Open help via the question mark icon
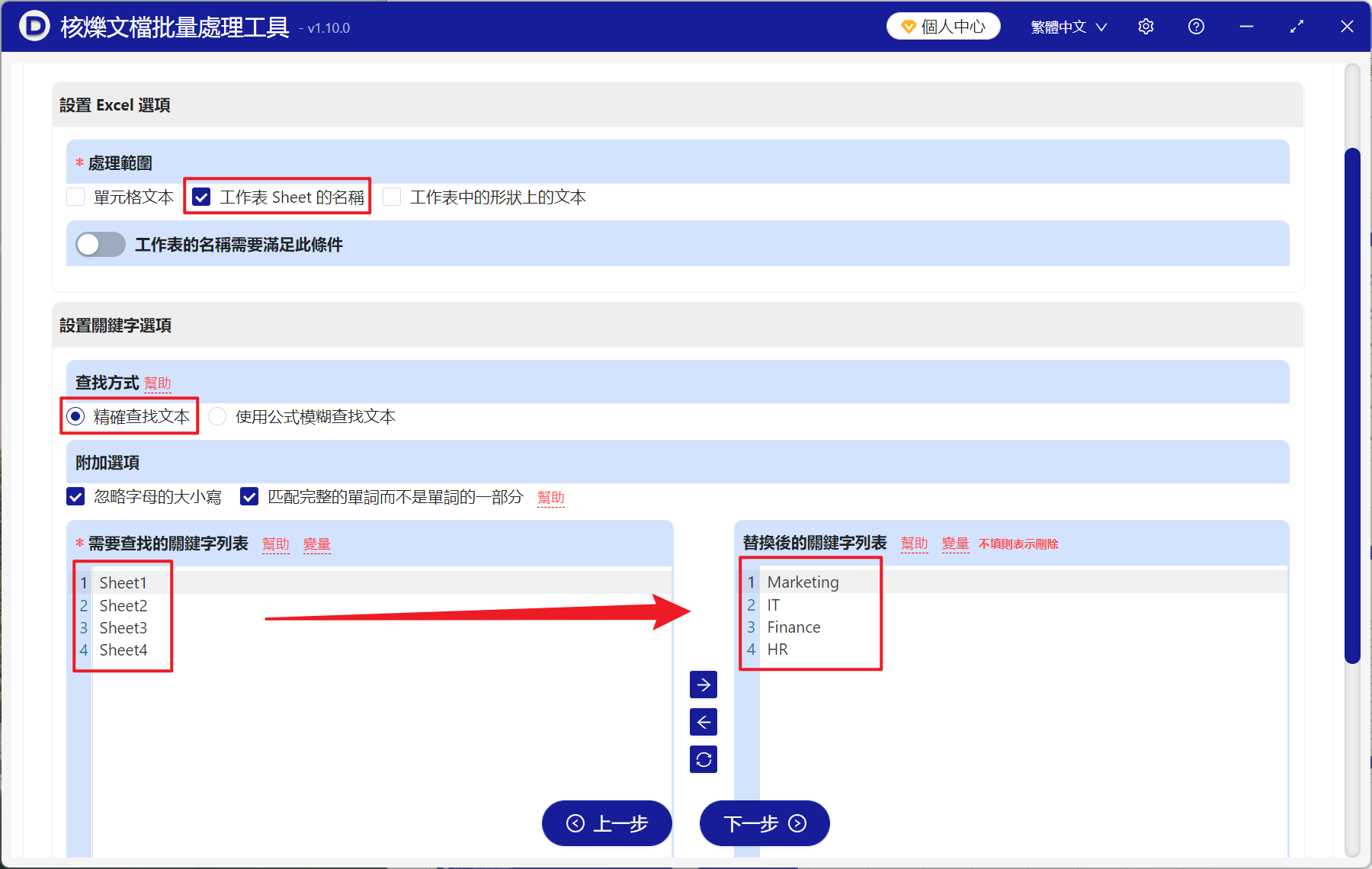The width and height of the screenshot is (1372, 869). (x=1195, y=26)
